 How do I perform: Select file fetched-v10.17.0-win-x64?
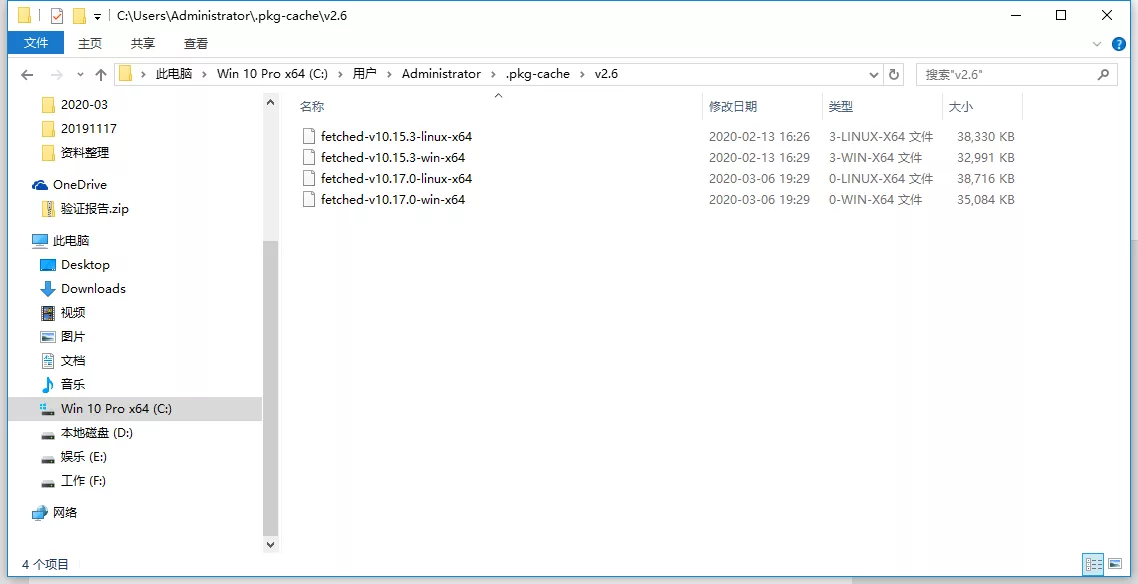click(393, 200)
